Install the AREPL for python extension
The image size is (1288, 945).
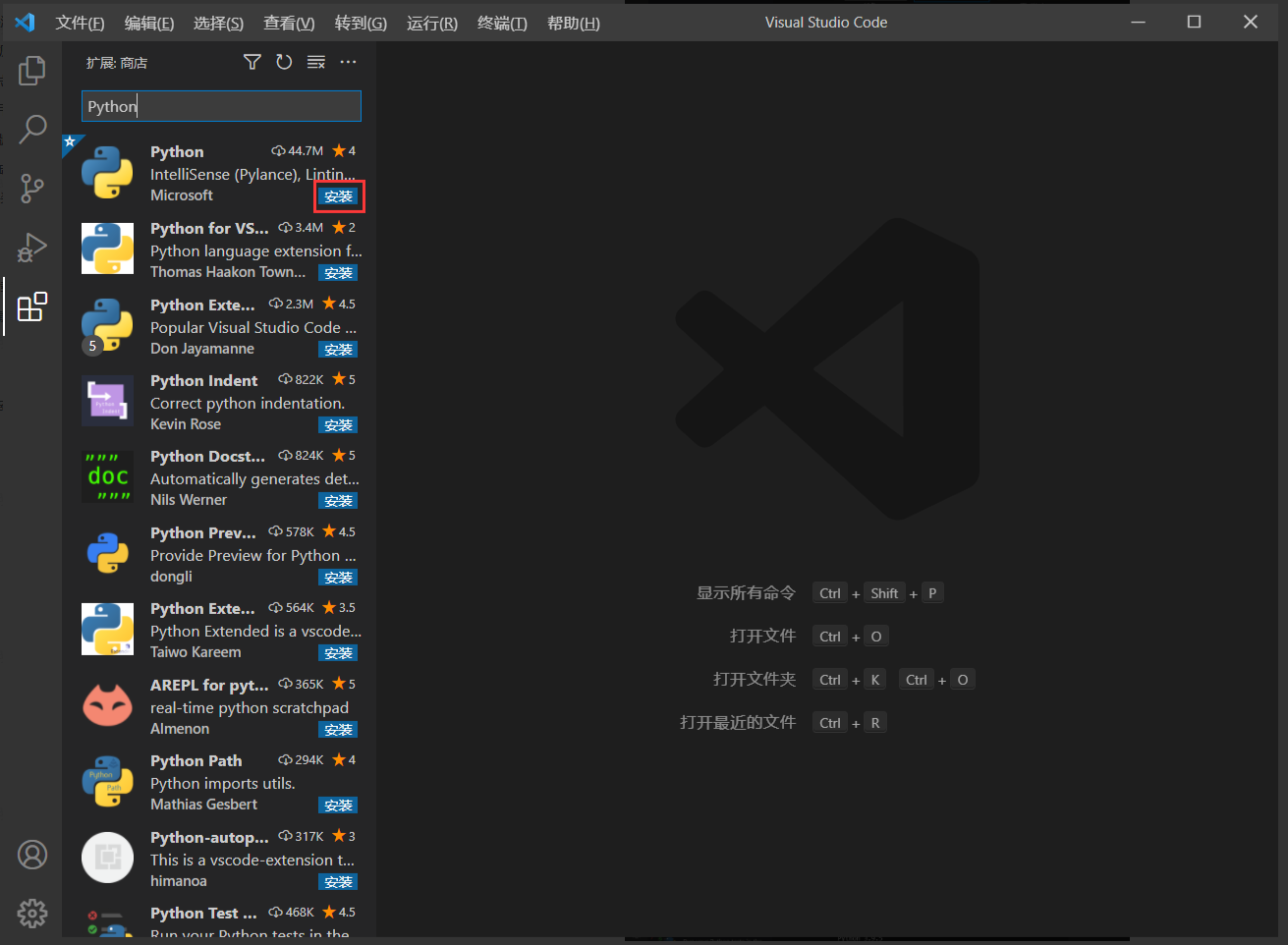pos(338,730)
